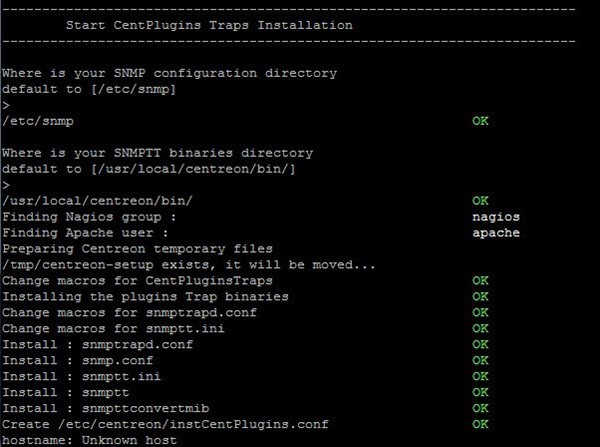Screen dimensions: 600x447
Task: Click the 'hostname: Unknown host' error line
Action: pyautogui.click(x=90, y=440)
